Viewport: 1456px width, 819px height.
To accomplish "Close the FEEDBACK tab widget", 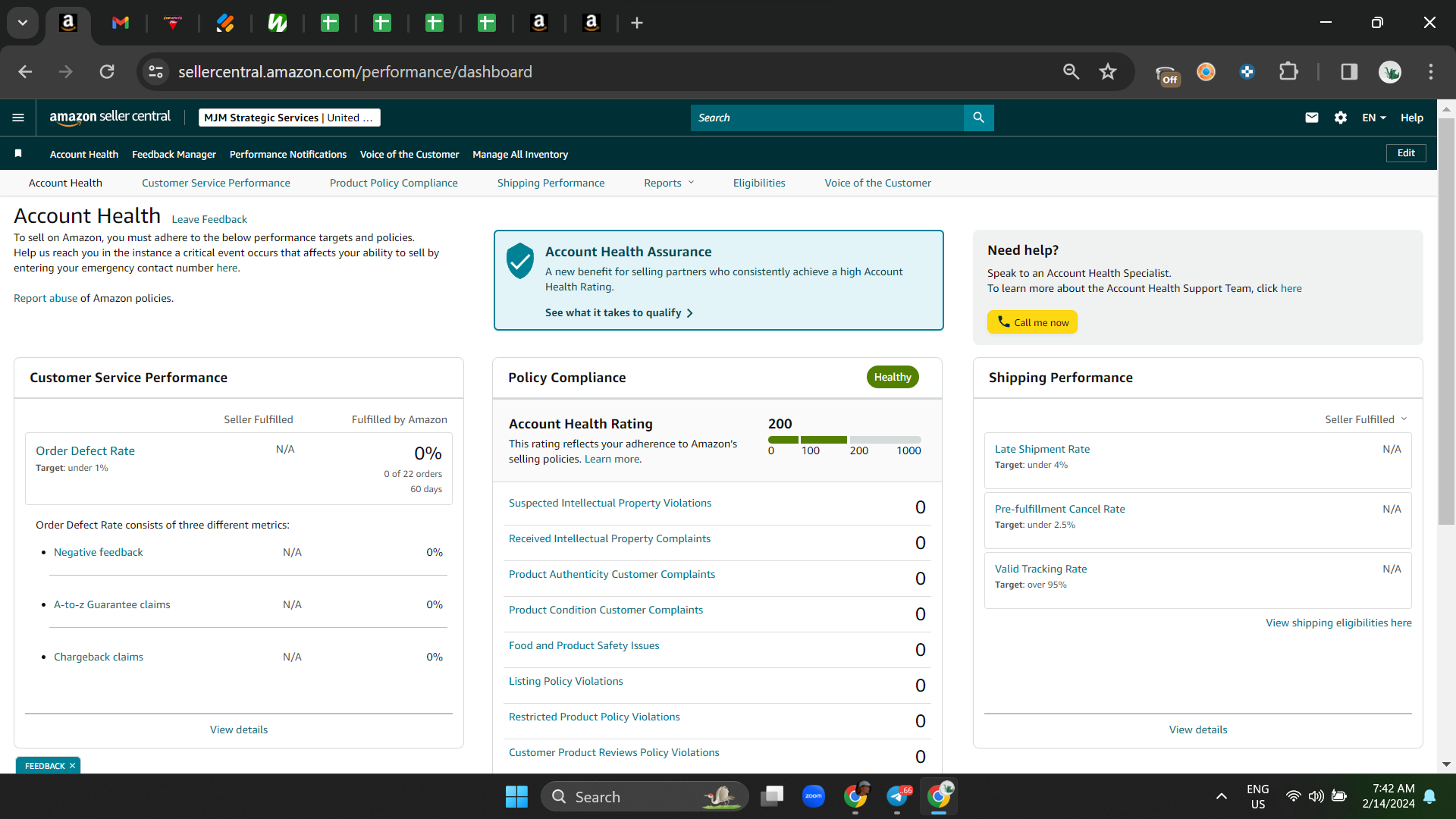I will 72,766.
